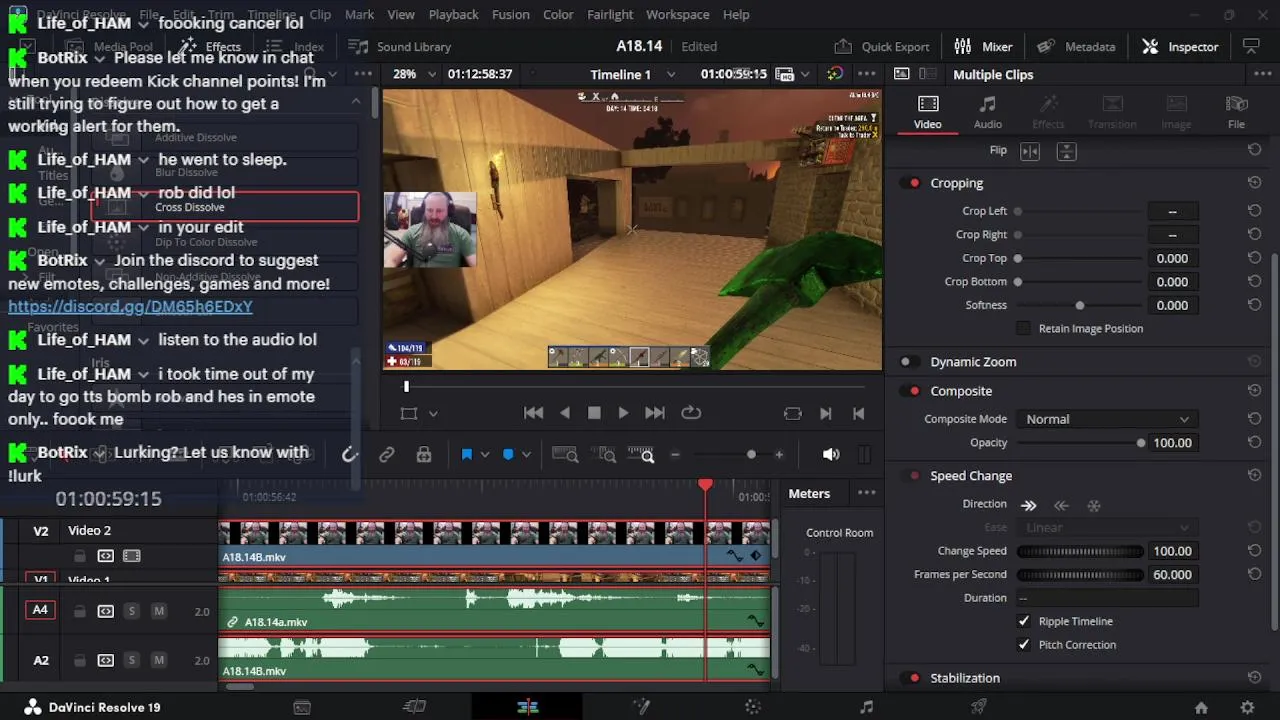
Task: Stop viewer playback
Action: coord(594,413)
